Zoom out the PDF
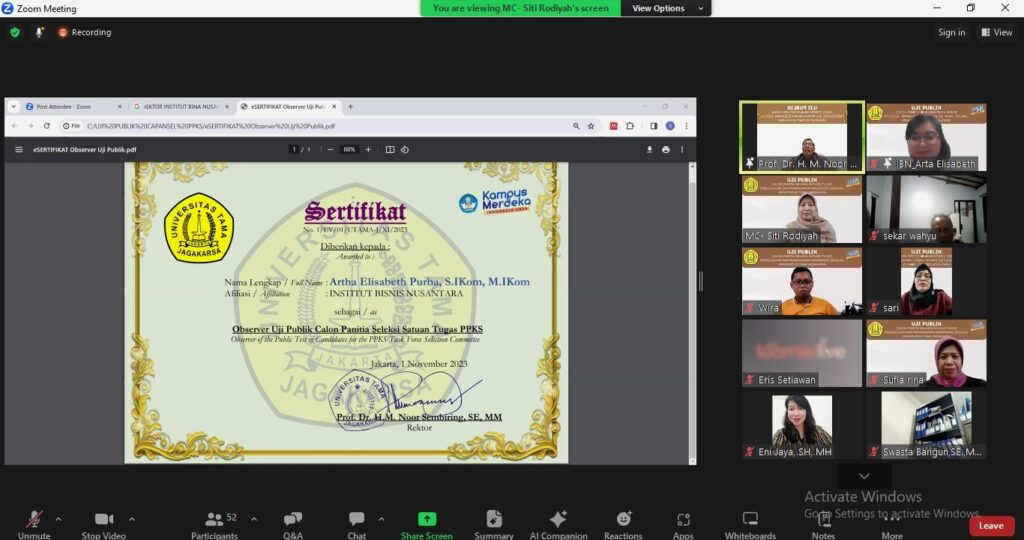 330,150
